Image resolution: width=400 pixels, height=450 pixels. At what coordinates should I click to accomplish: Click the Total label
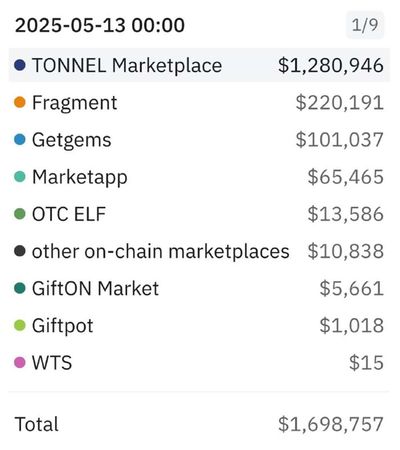coord(37,424)
